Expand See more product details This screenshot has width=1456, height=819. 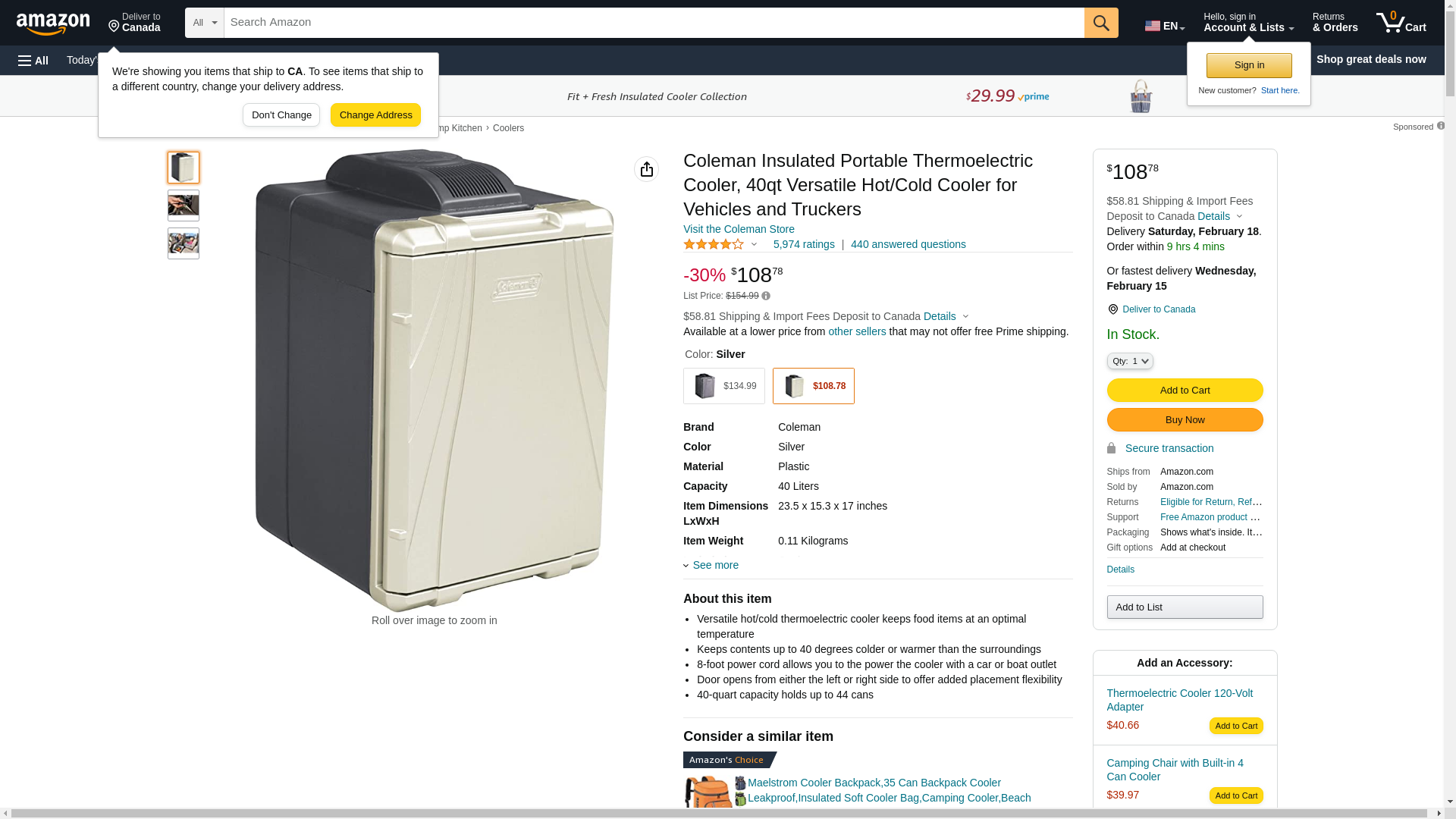(714, 565)
